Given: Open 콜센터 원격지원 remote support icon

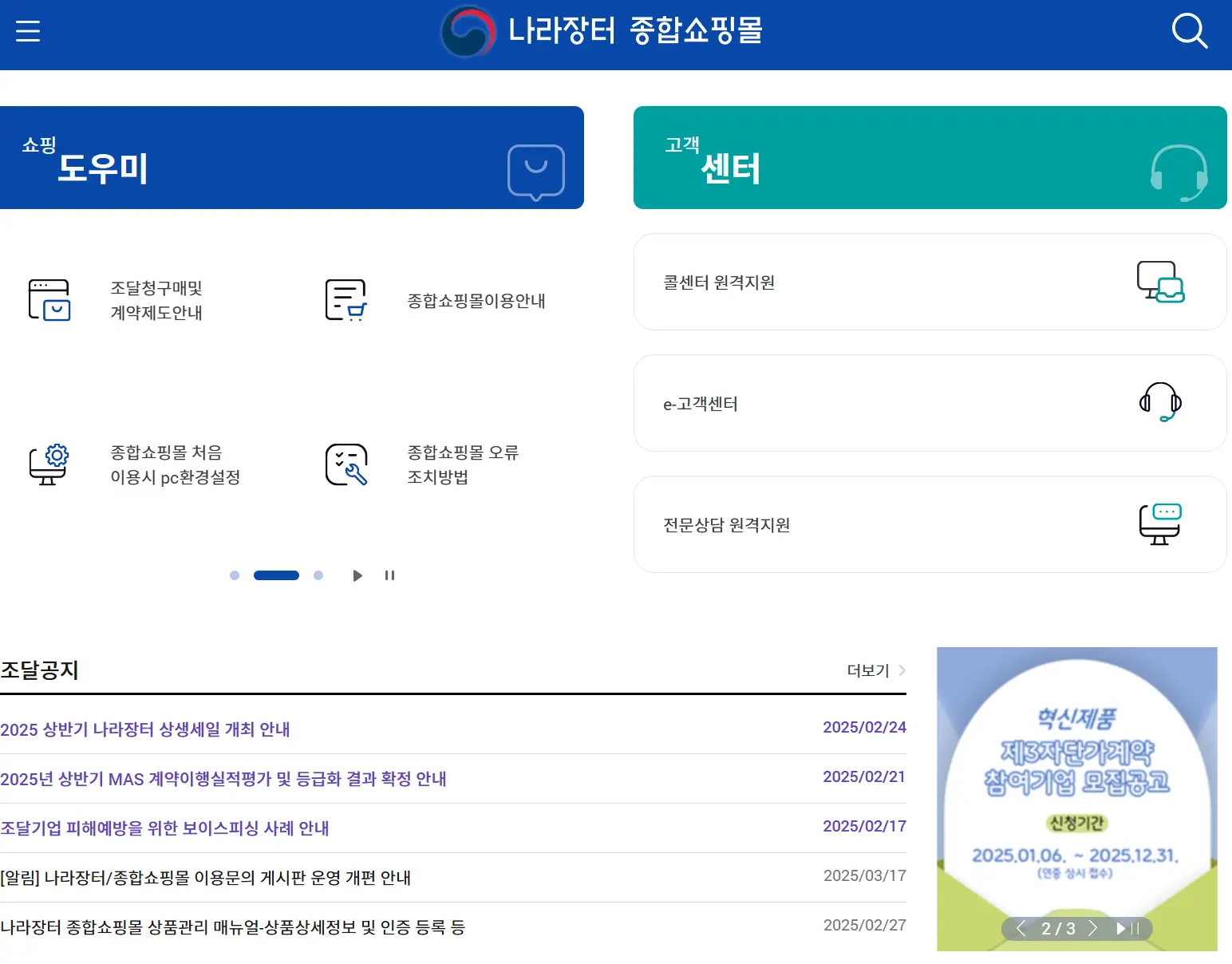Looking at the screenshot, I should click(x=1159, y=282).
